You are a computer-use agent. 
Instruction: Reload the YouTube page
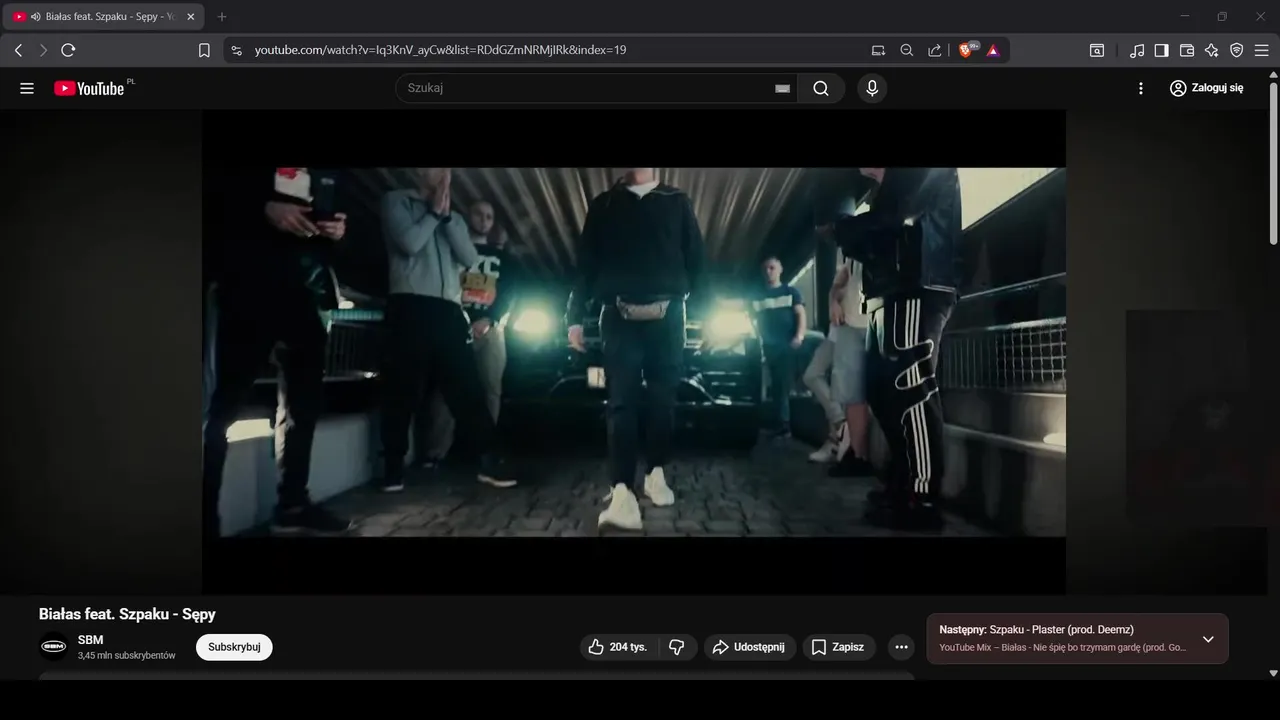pyautogui.click(x=68, y=50)
